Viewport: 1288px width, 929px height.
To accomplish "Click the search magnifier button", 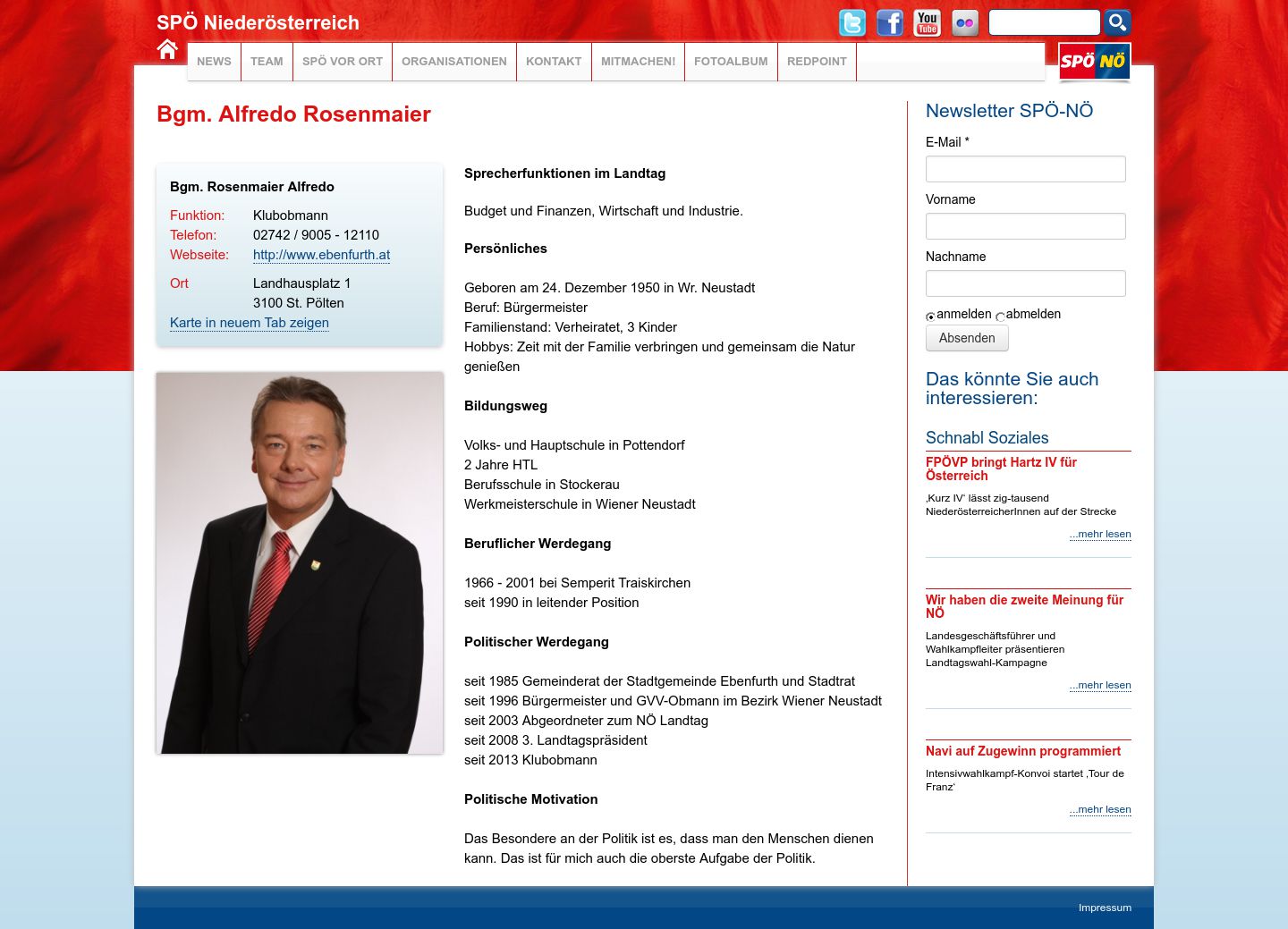I will click(x=1117, y=22).
